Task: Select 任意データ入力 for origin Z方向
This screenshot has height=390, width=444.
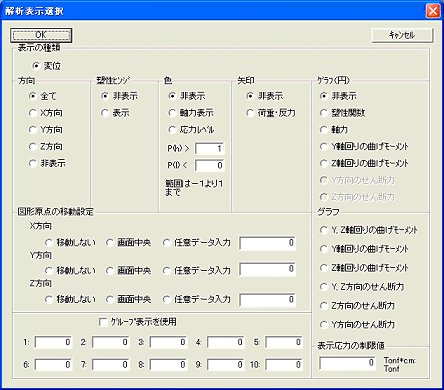Action: pos(197,299)
